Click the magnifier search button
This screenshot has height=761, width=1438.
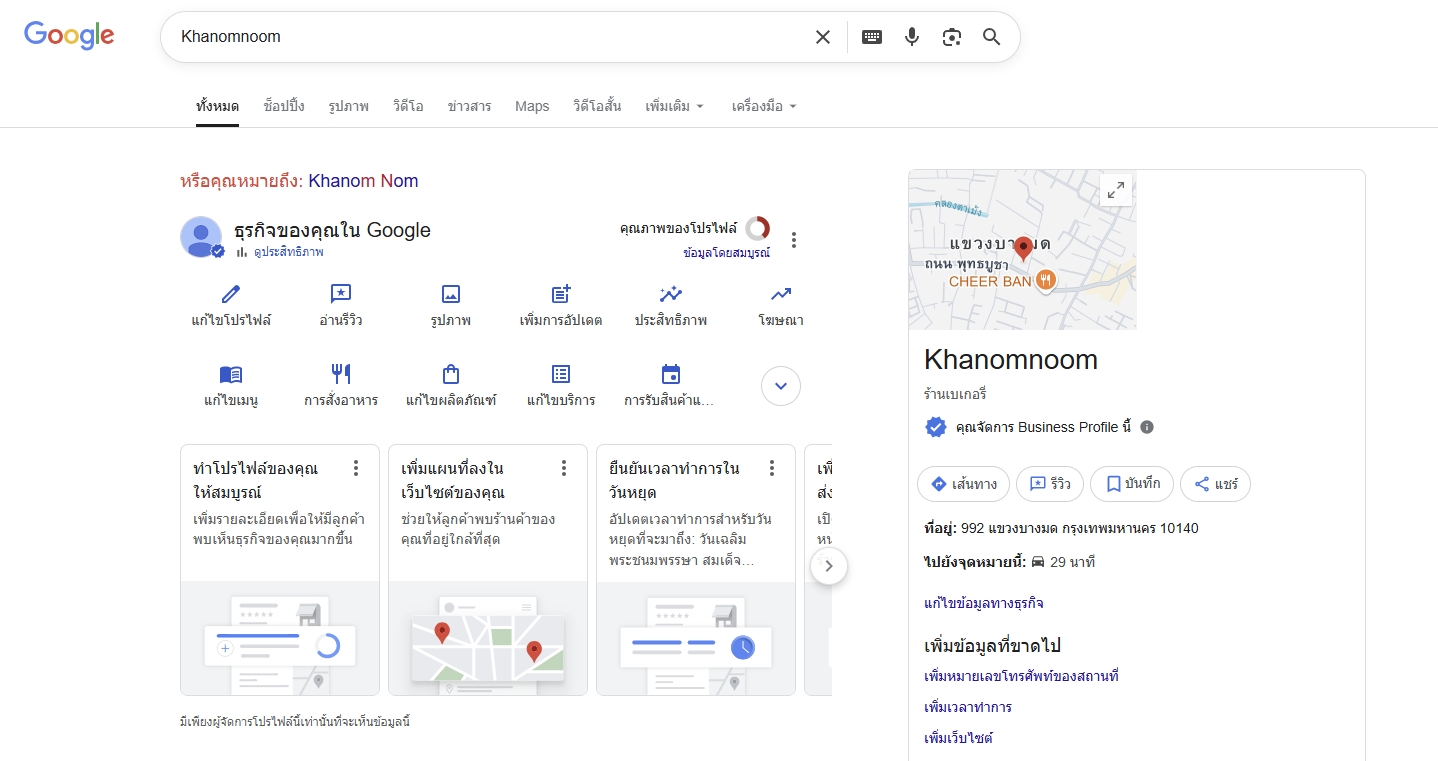click(x=991, y=37)
